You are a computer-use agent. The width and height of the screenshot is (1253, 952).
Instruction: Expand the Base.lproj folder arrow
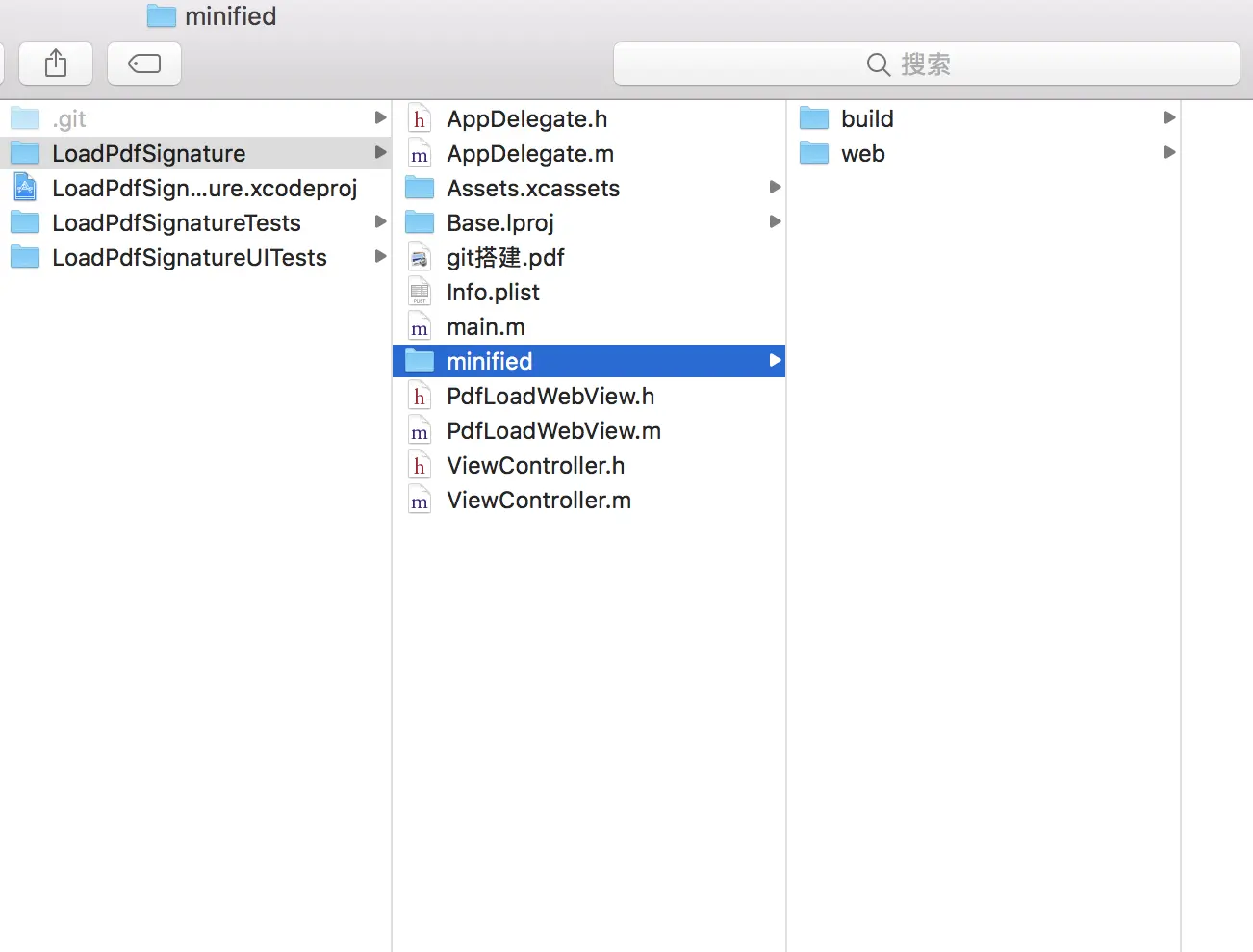coord(775,221)
